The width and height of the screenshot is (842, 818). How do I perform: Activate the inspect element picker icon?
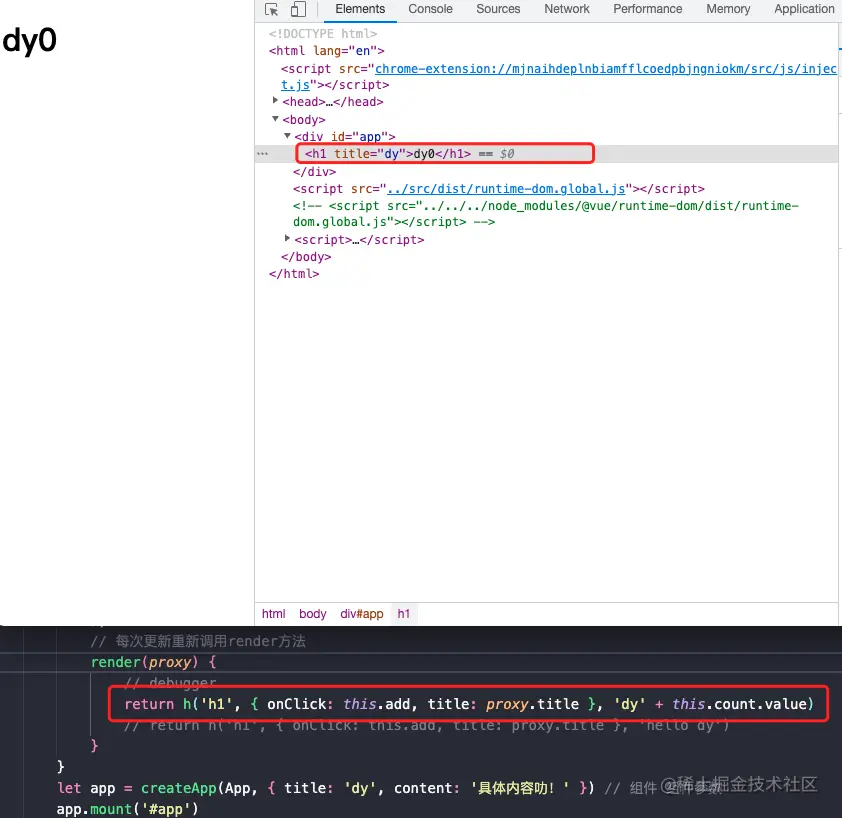click(x=272, y=10)
